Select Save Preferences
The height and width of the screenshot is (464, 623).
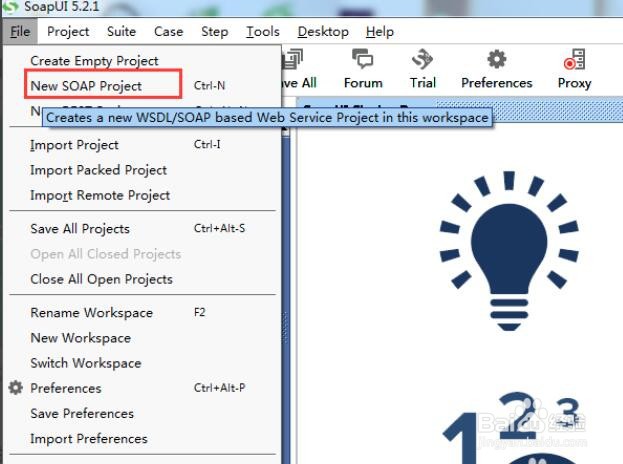pos(142,414)
